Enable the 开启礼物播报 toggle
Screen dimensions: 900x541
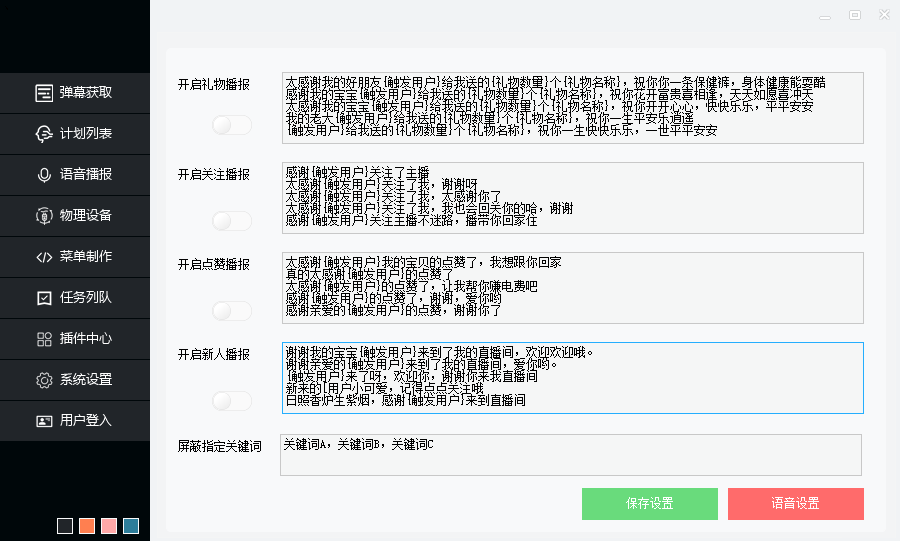click(231, 125)
